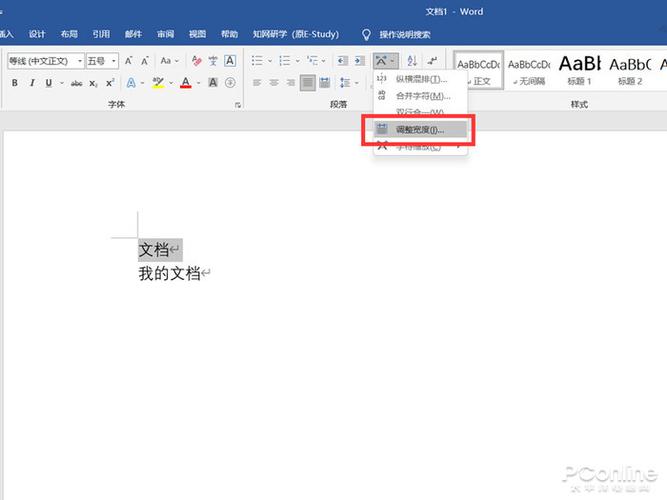Expand the Bullets dropdown arrow

[x=270, y=61]
